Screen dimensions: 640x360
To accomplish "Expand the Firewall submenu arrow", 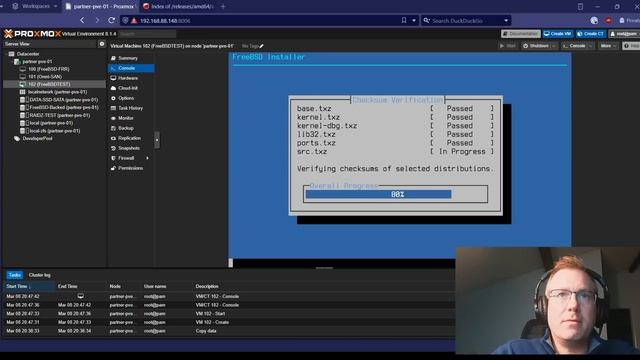I will click(x=148, y=158).
